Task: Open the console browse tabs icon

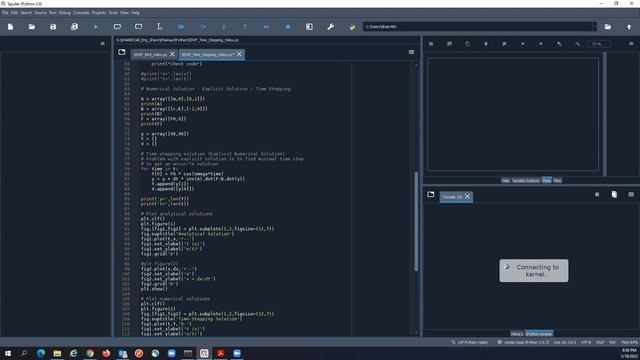Action: [x=431, y=194]
